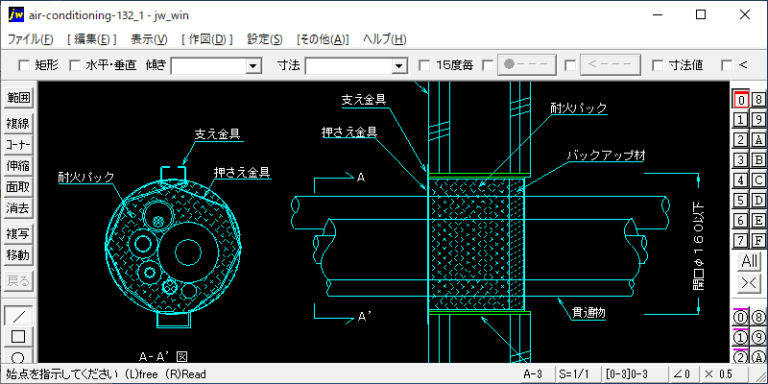This screenshot has width=768, height=384.
Task: Click the 範囲 range selection tool
Action: click(x=18, y=97)
